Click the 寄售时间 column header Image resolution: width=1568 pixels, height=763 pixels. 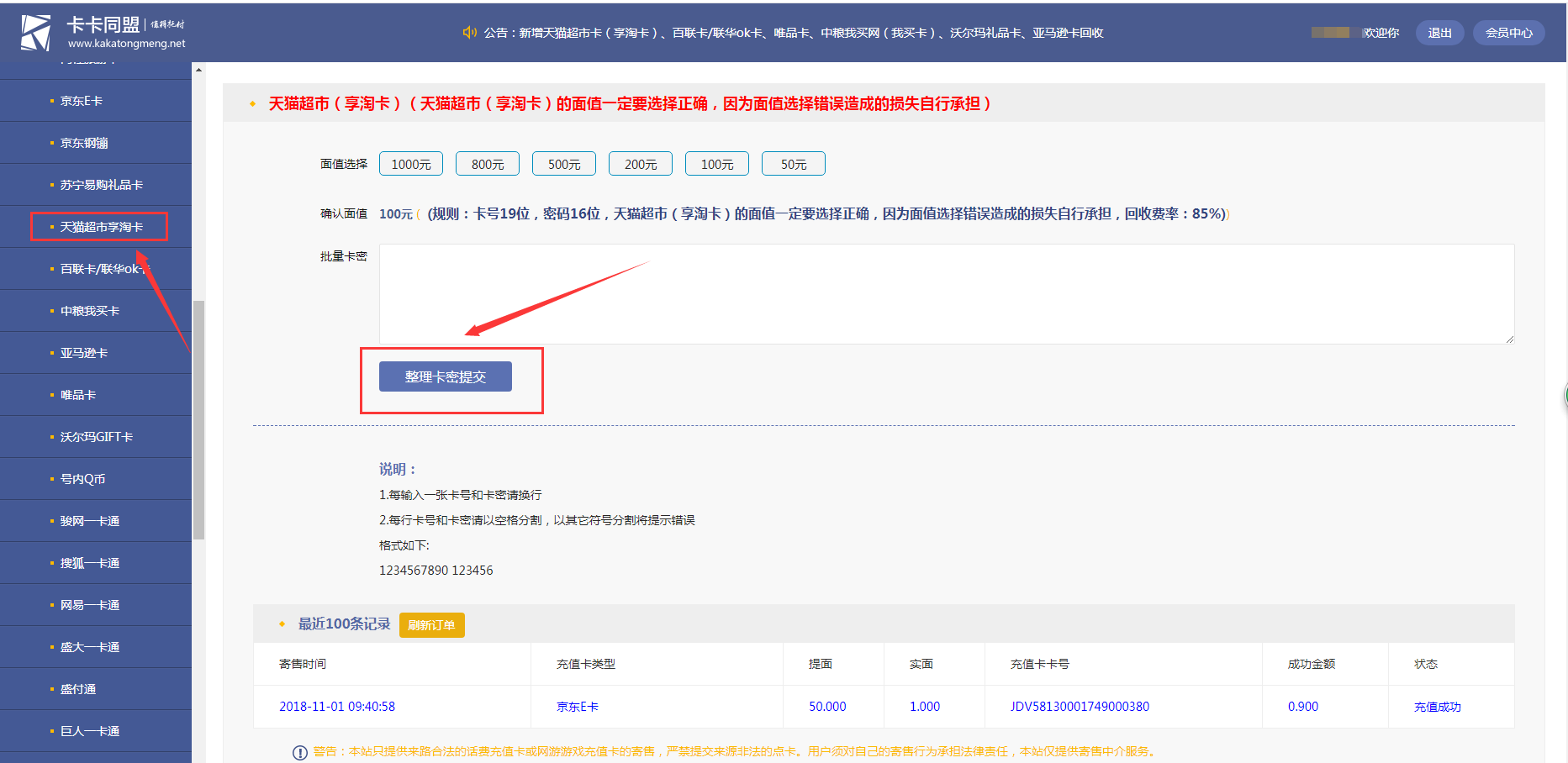pyautogui.click(x=303, y=664)
